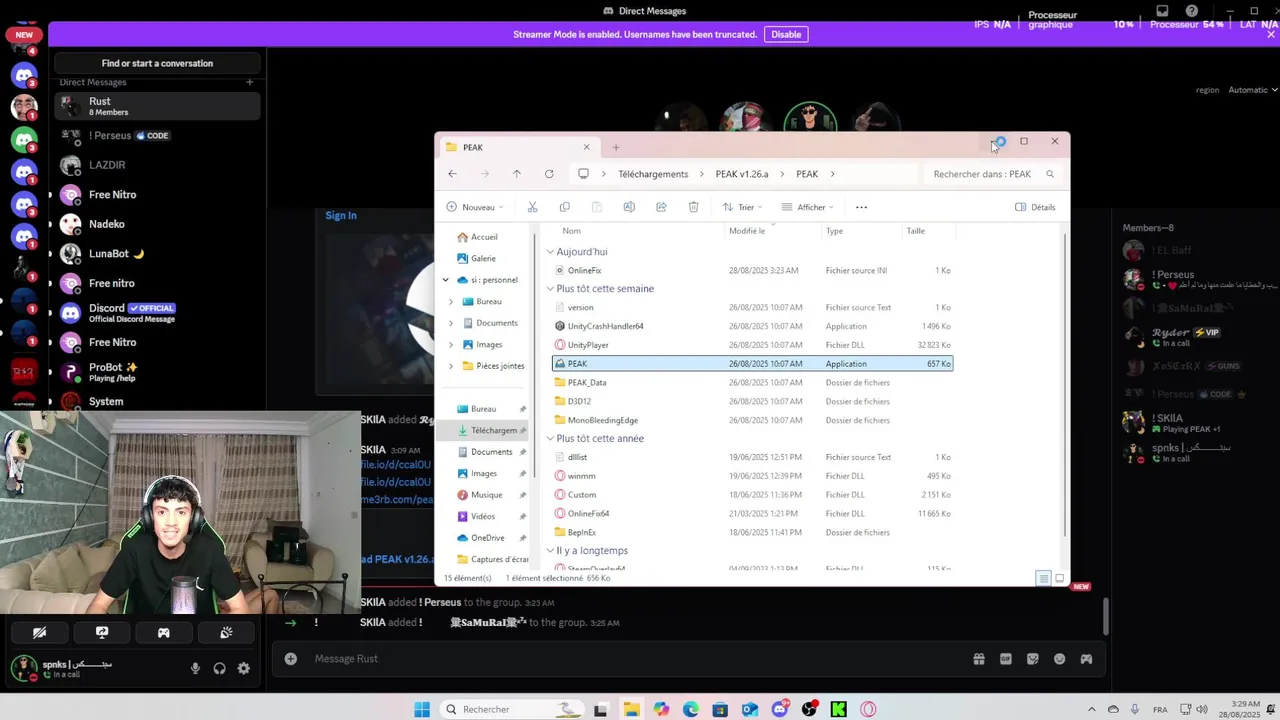Collapse the Aujourd'hui file group
This screenshot has width=1280, height=720.
(550, 252)
